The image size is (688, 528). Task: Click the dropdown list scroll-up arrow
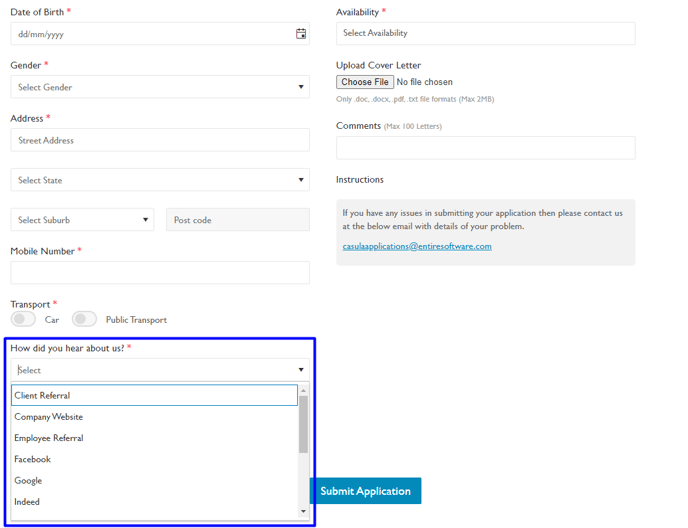[303, 391]
